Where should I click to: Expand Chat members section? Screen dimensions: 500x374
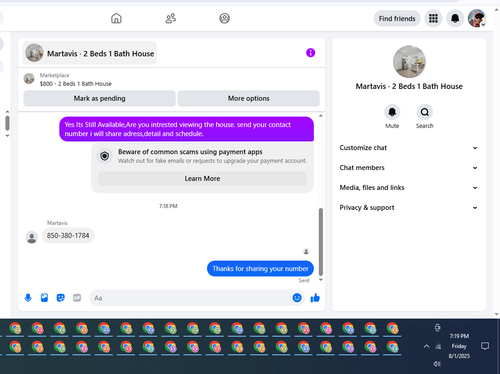point(409,168)
